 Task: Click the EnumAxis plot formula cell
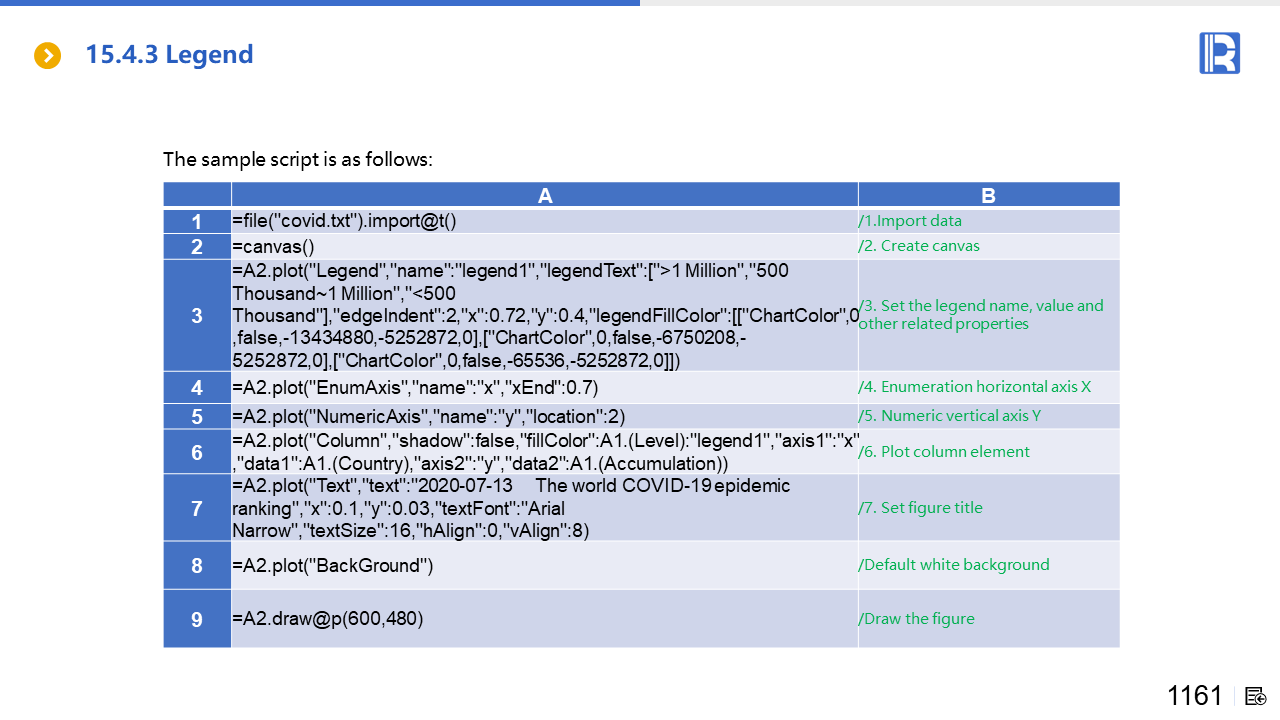coord(415,388)
